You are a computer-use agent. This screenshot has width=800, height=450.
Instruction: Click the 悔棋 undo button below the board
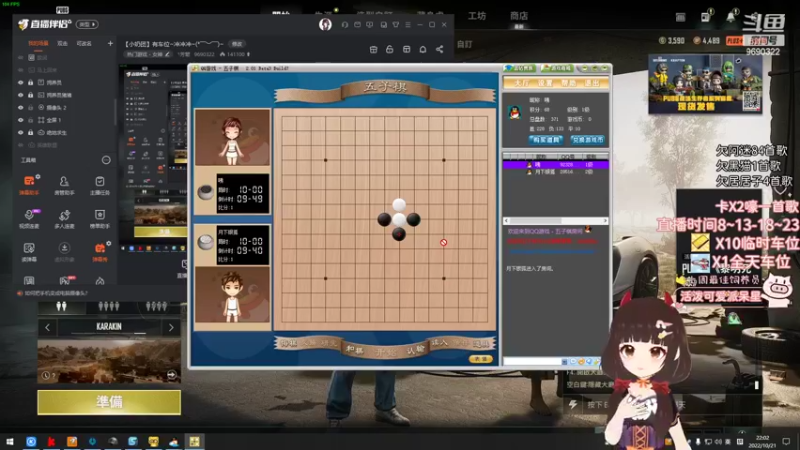coord(289,343)
